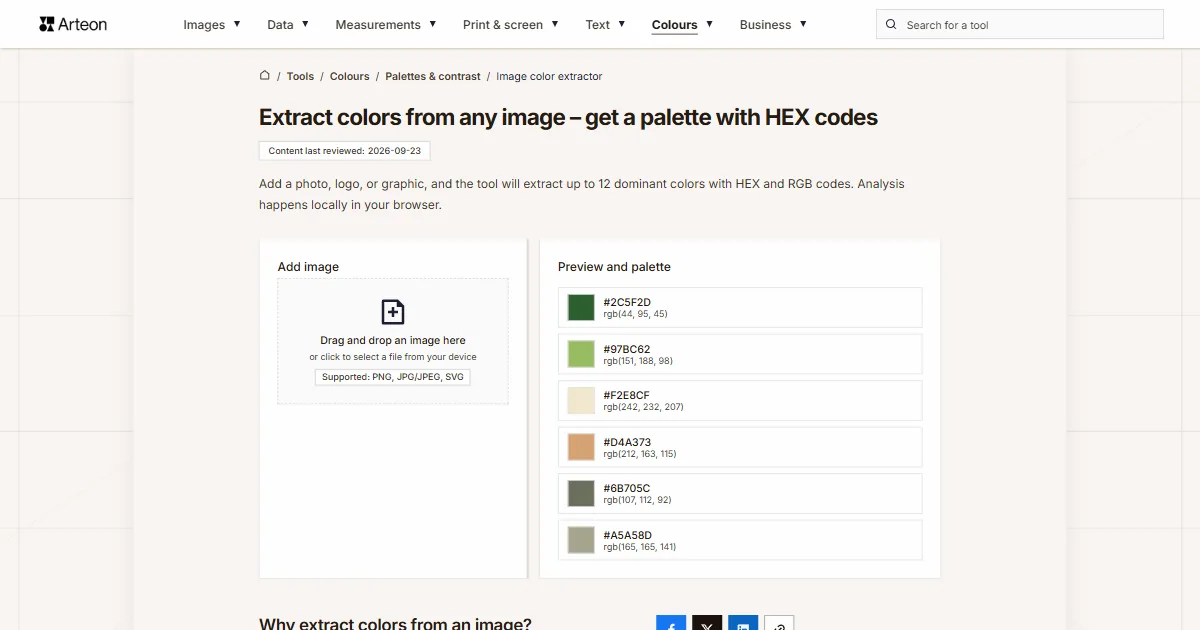Click the Preview and palette heading

tap(614, 267)
